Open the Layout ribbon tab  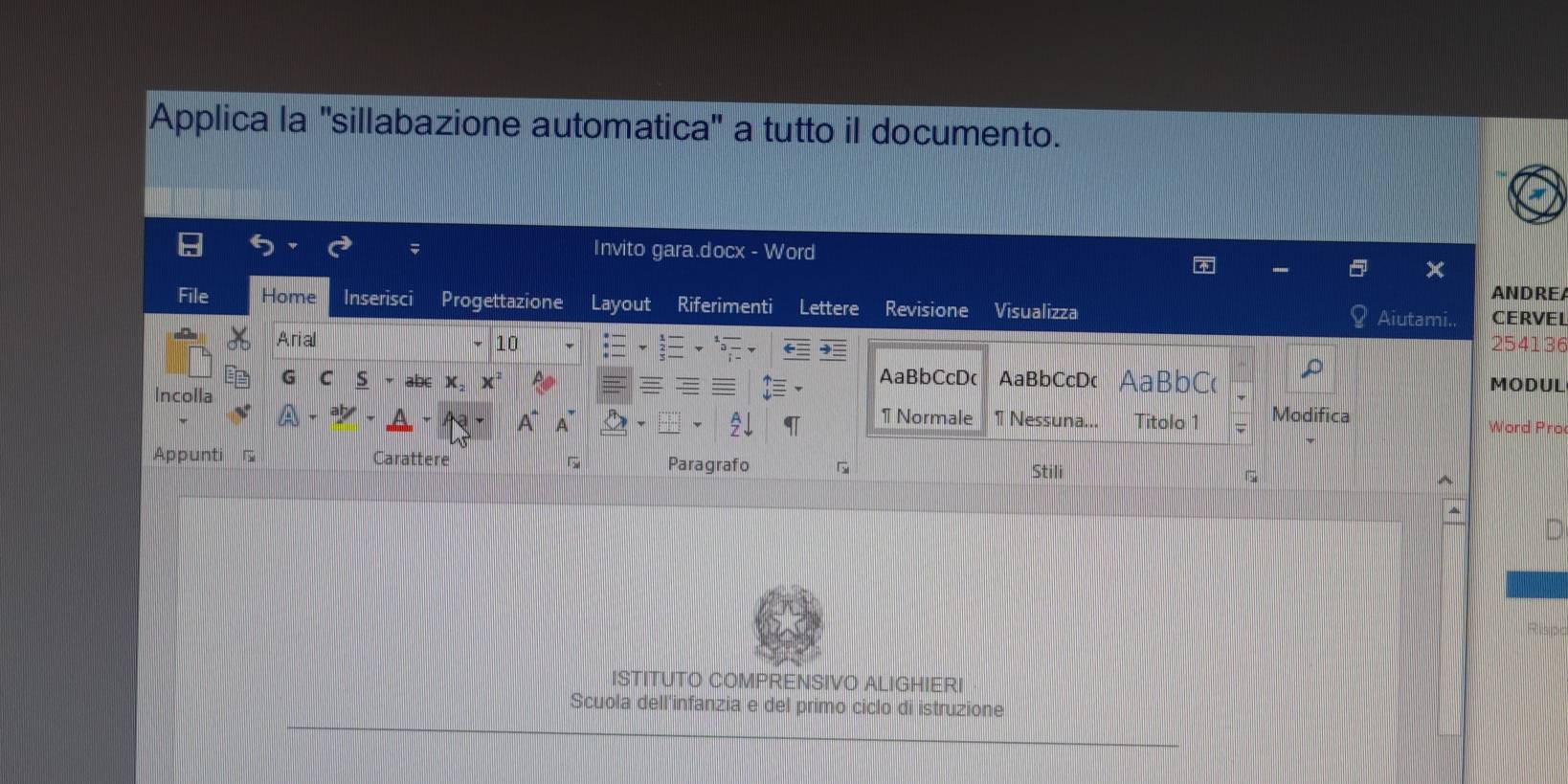[x=619, y=303]
